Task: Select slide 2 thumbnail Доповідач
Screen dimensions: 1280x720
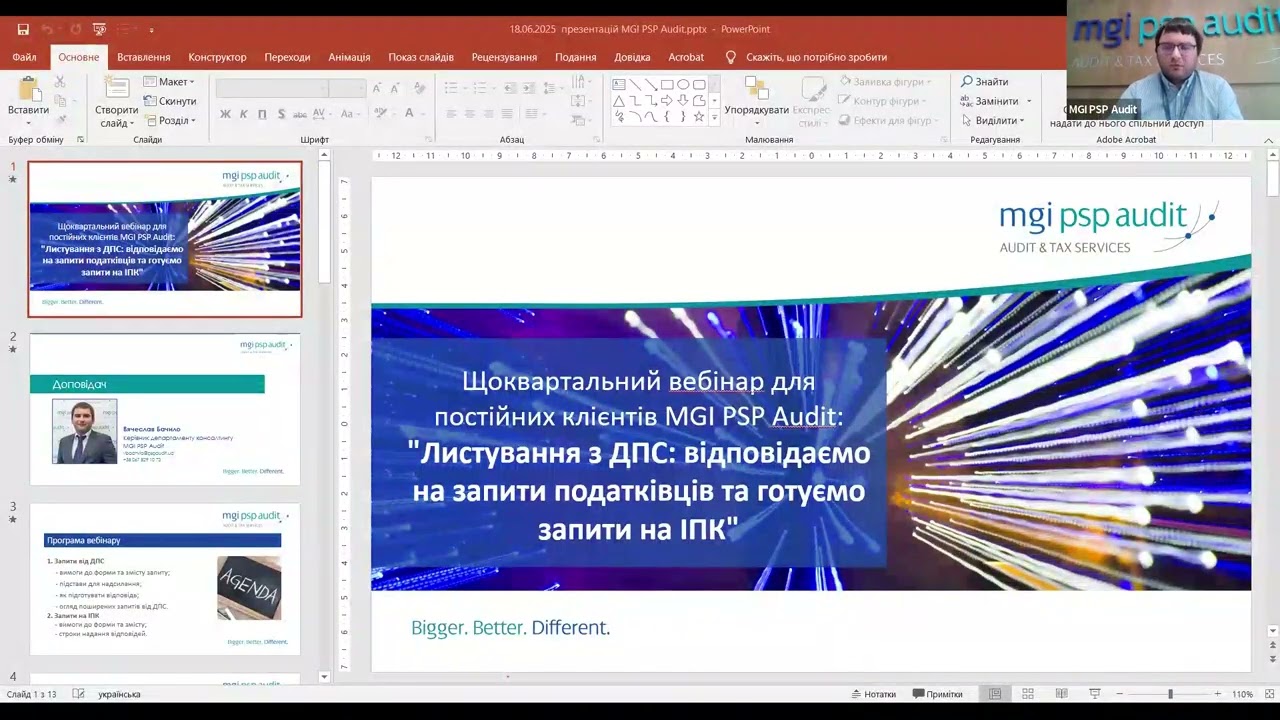Action: click(x=165, y=410)
